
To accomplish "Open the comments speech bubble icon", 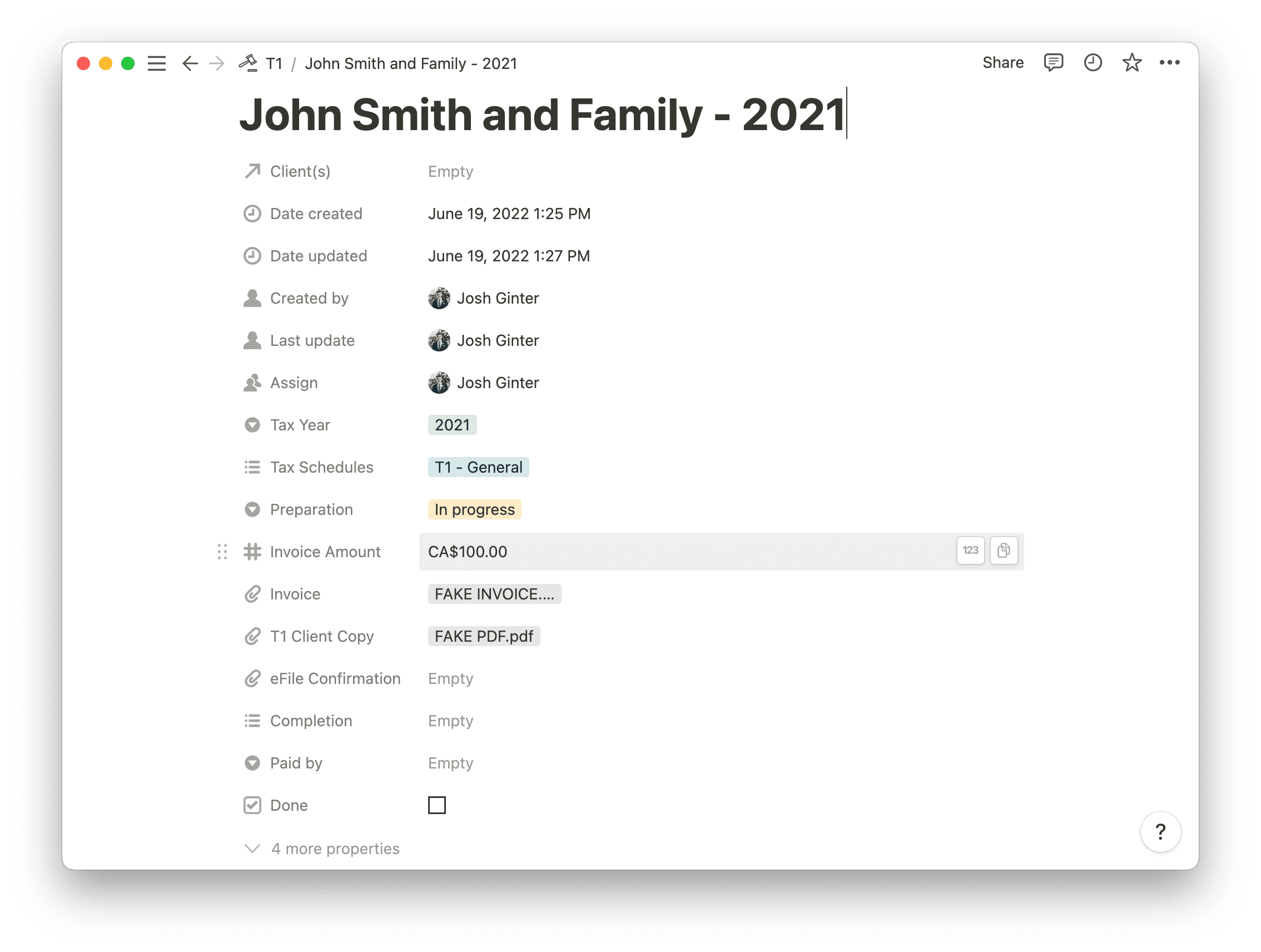I will [x=1053, y=63].
